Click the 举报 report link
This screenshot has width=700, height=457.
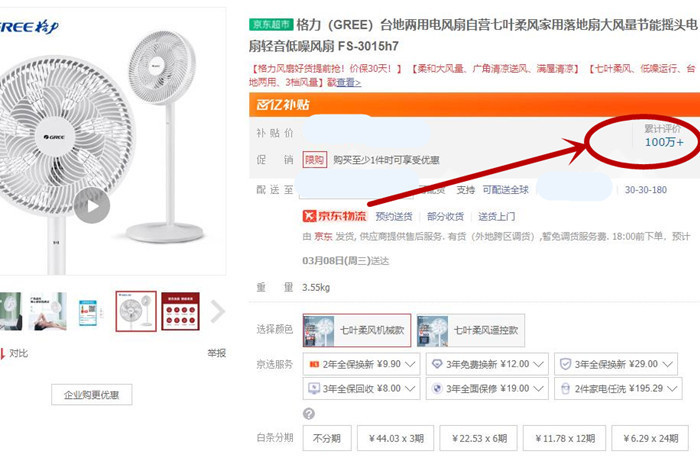pyautogui.click(x=217, y=353)
